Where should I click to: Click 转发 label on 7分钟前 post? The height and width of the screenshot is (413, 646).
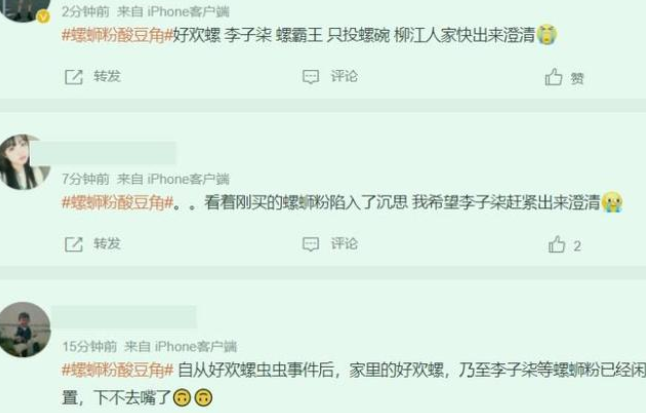pos(107,244)
